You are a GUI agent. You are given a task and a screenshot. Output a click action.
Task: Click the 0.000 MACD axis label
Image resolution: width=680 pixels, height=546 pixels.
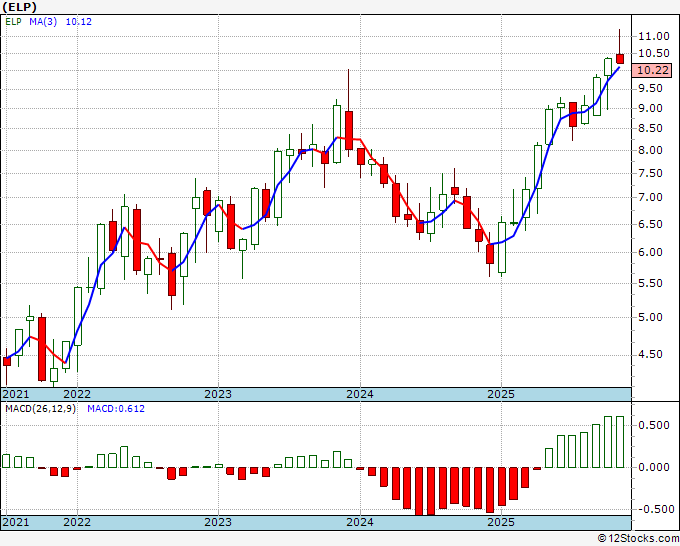(654, 468)
